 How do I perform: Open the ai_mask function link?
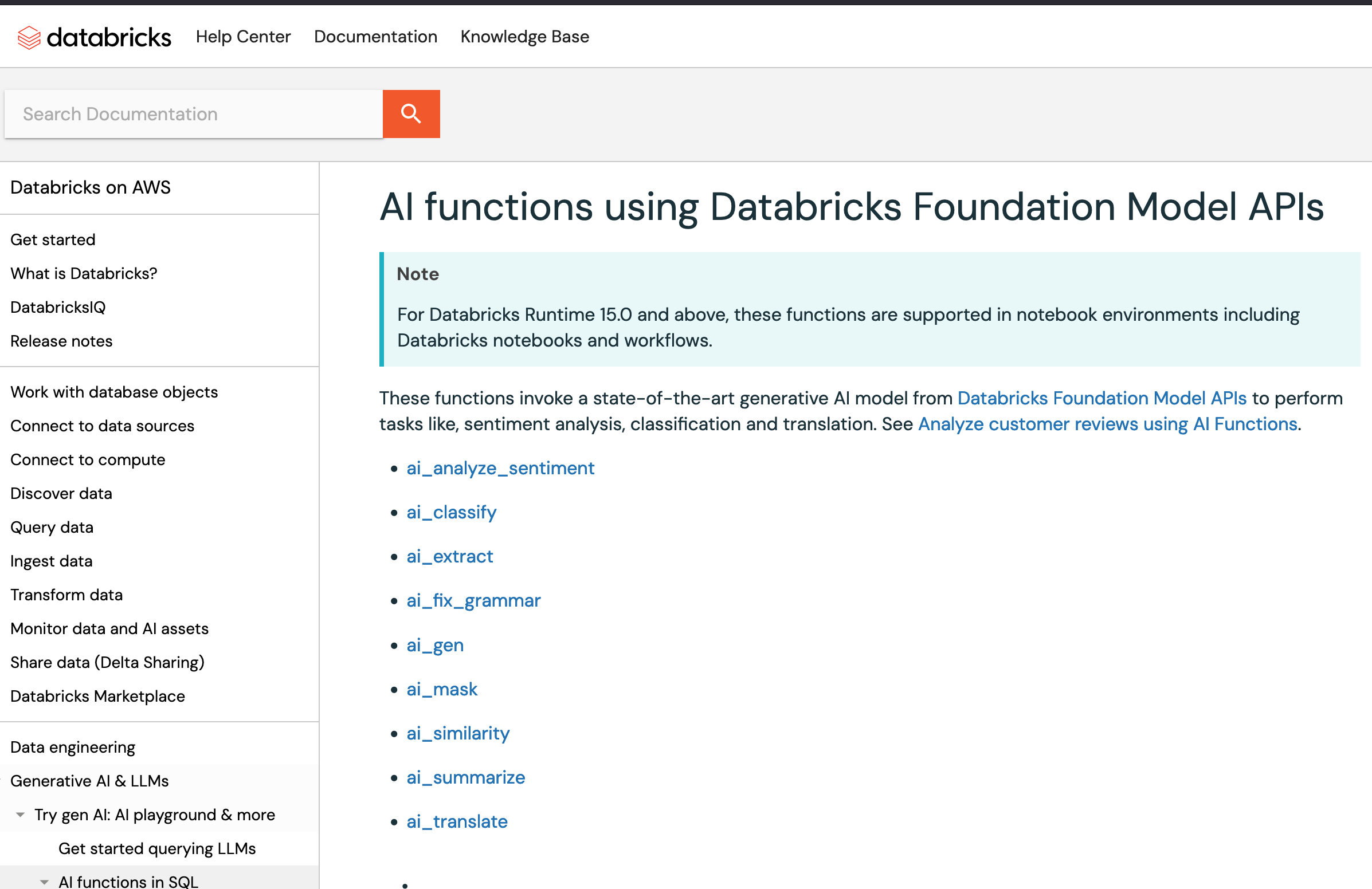[x=442, y=689]
